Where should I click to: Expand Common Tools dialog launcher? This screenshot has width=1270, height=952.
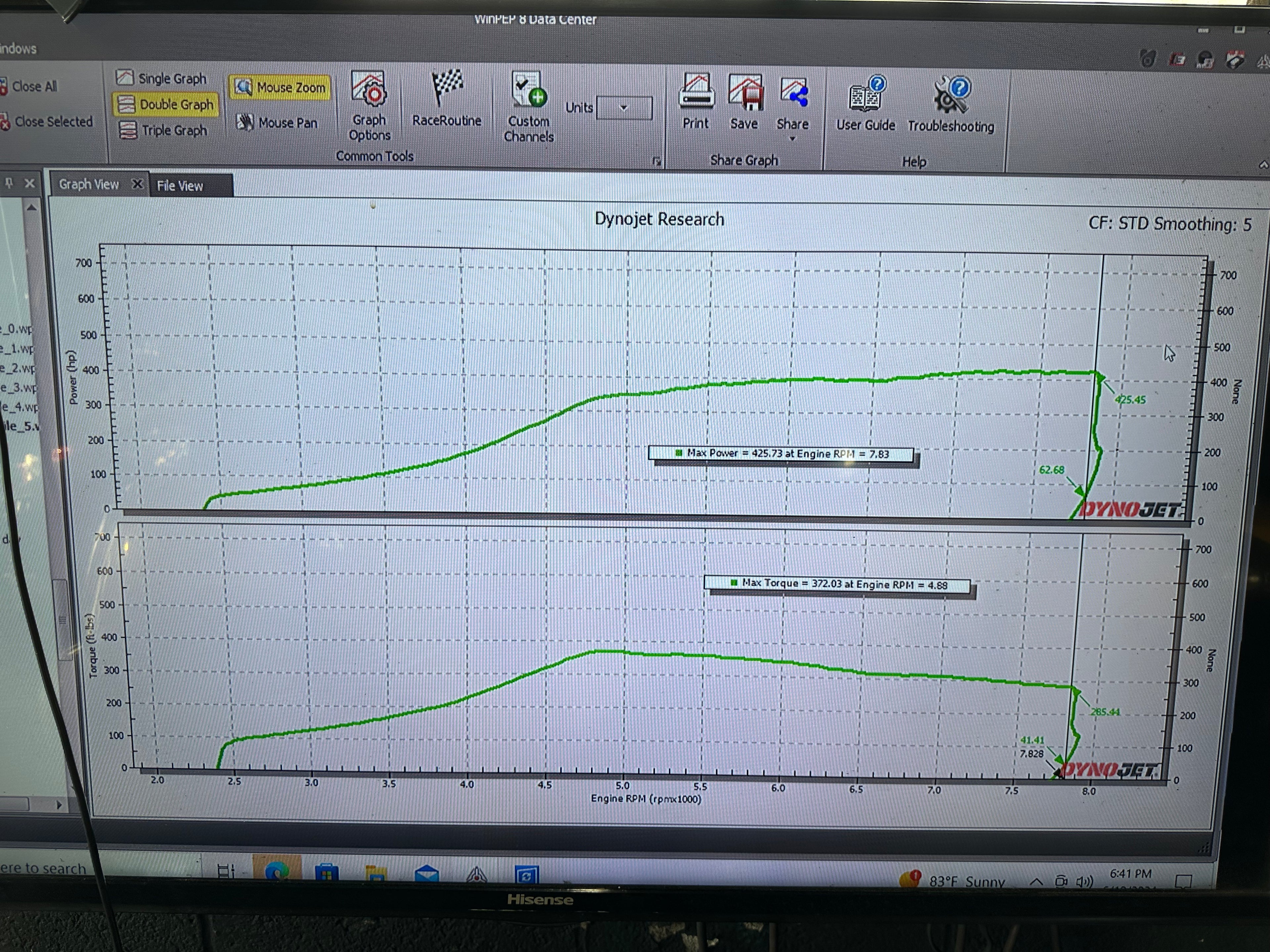pos(657,161)
